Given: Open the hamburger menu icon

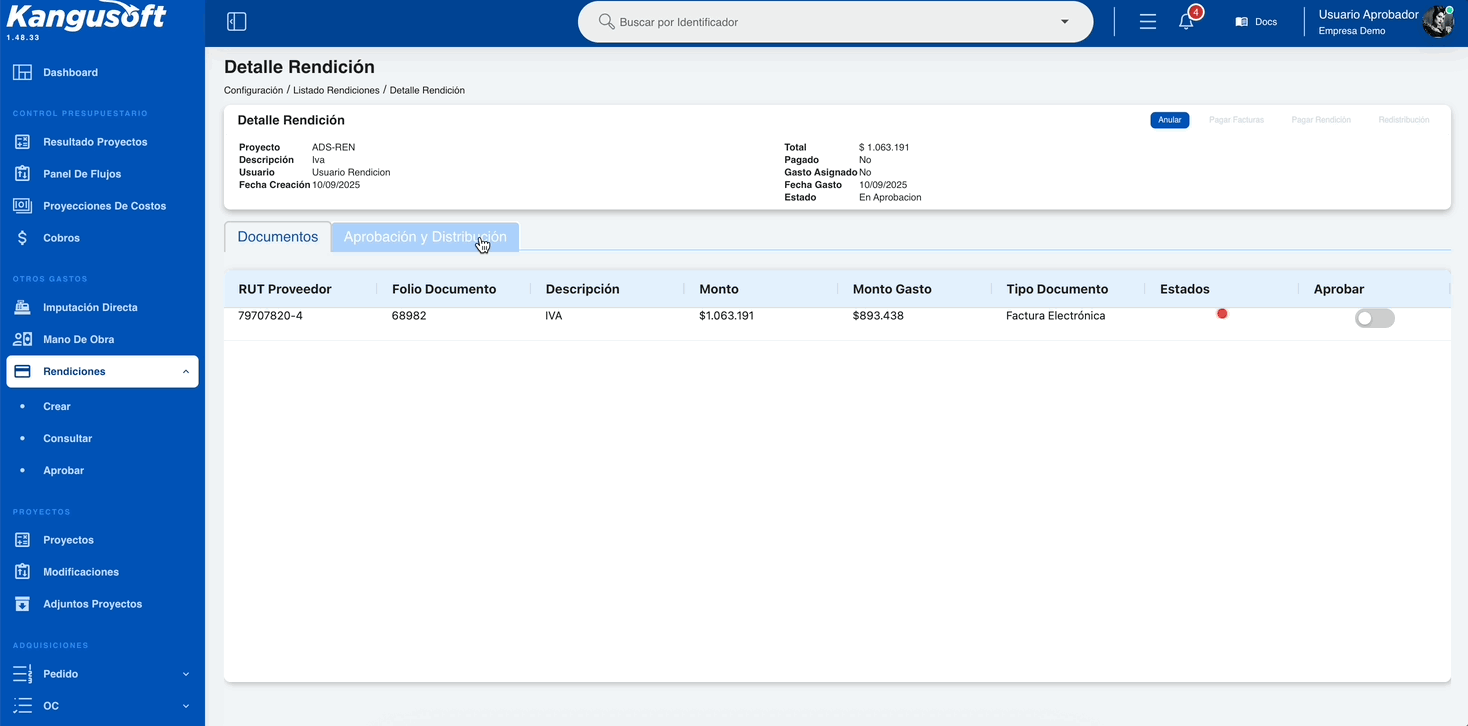Looking at the screenshot, I should coord(1148,22).
